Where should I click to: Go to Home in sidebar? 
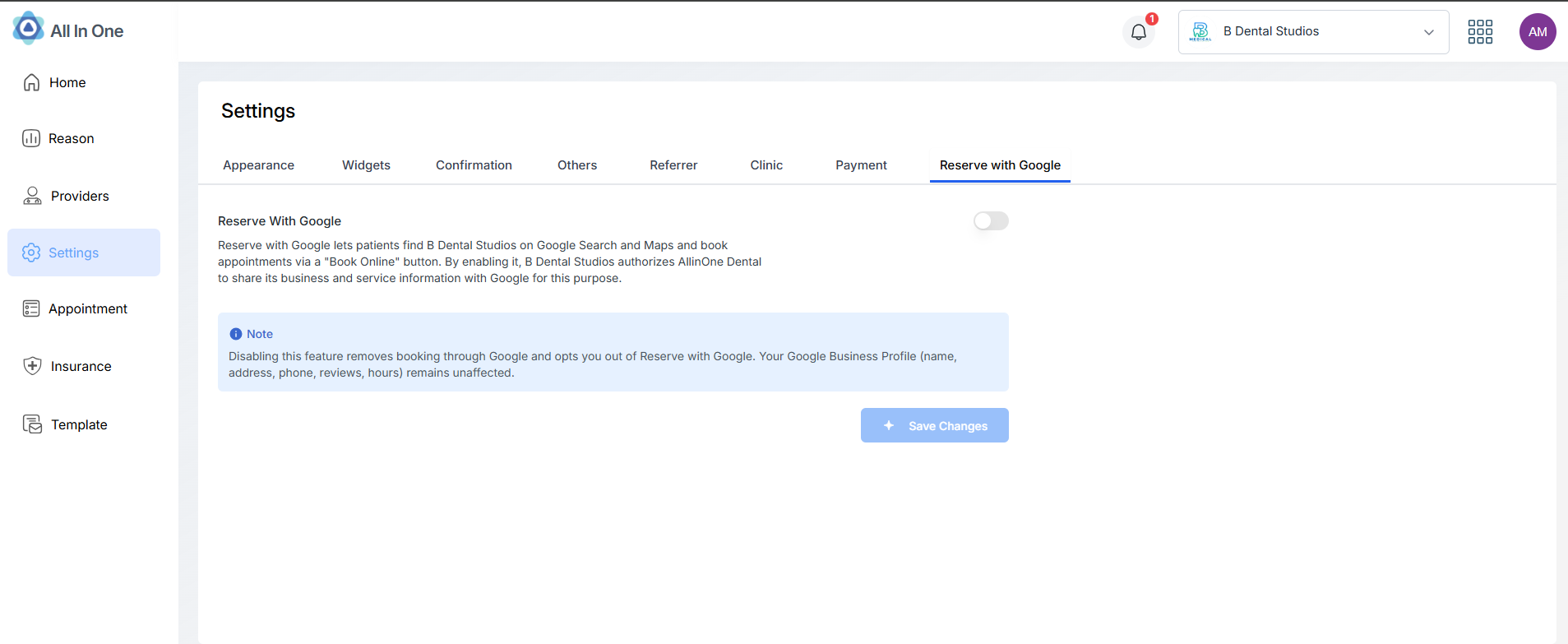click(x=67, y=82)
